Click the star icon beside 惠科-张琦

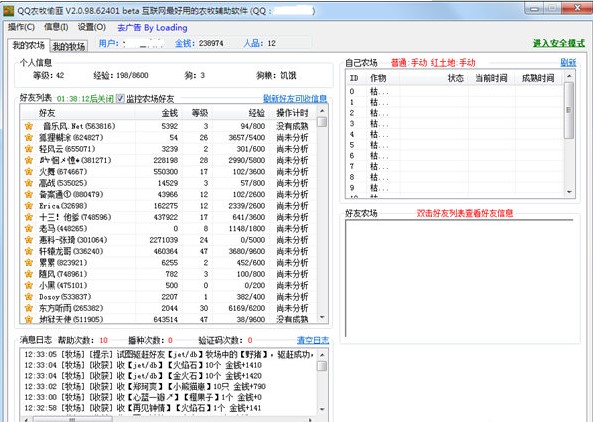click(29, 240)
